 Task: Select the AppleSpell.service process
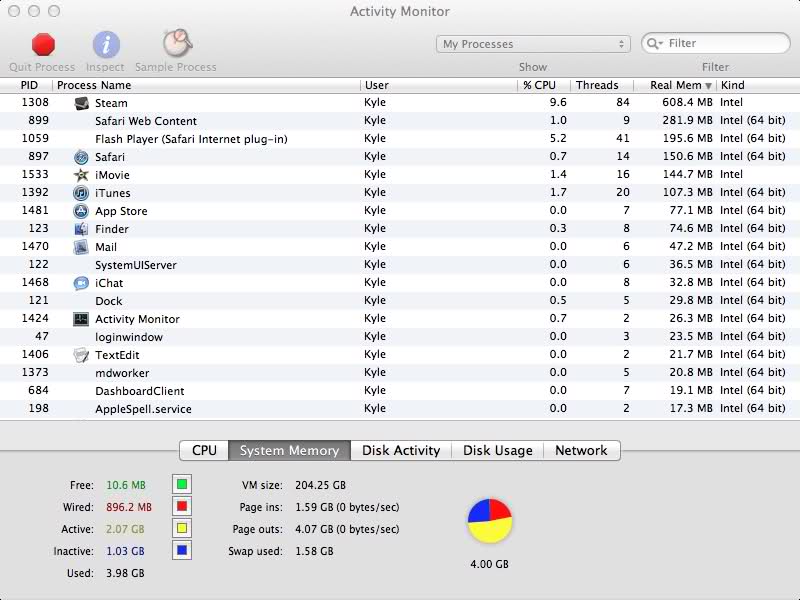tap(400, 409)
